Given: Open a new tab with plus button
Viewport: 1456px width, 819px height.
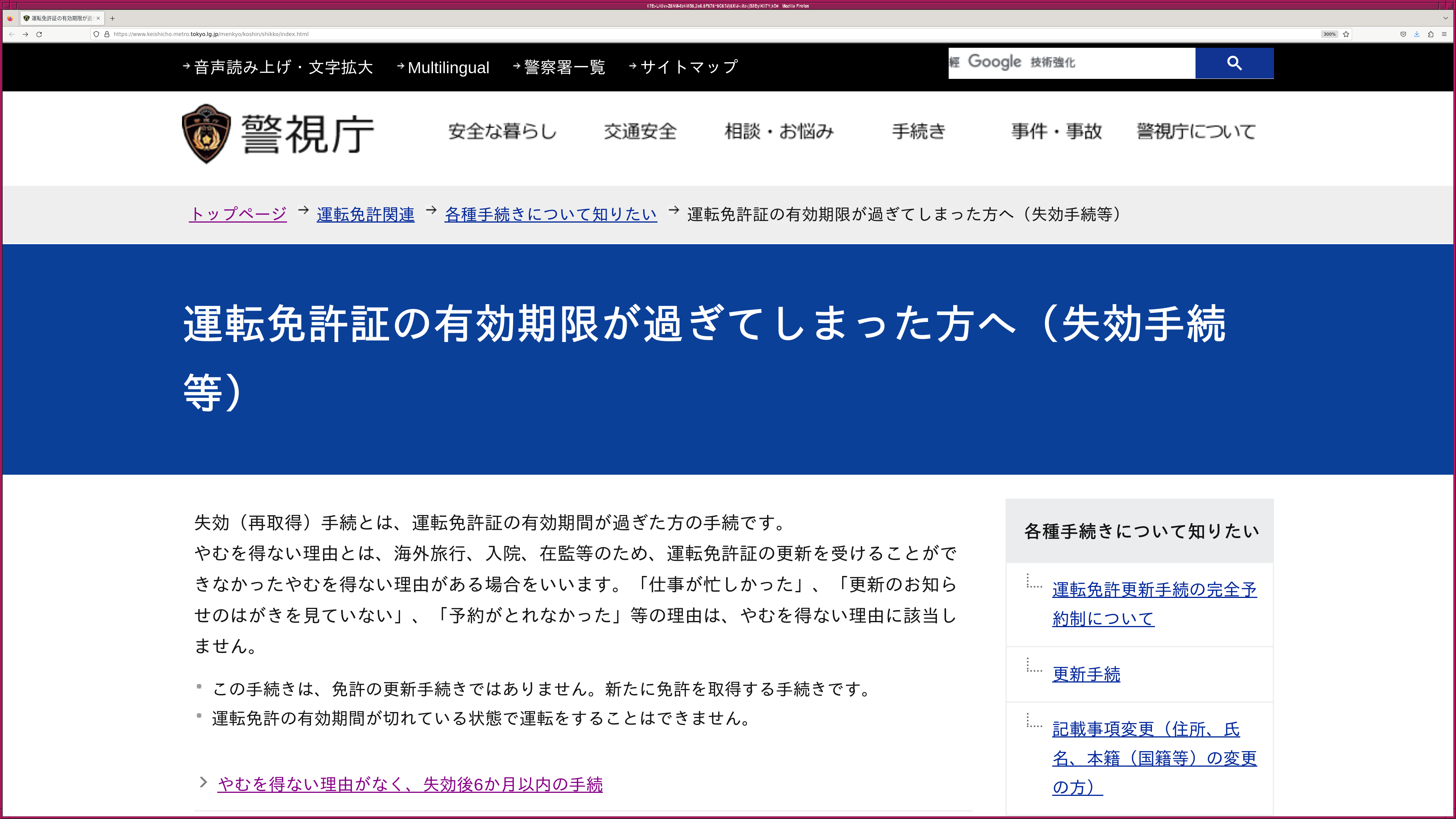Looking at the screenshot, I should pos(113,18).
